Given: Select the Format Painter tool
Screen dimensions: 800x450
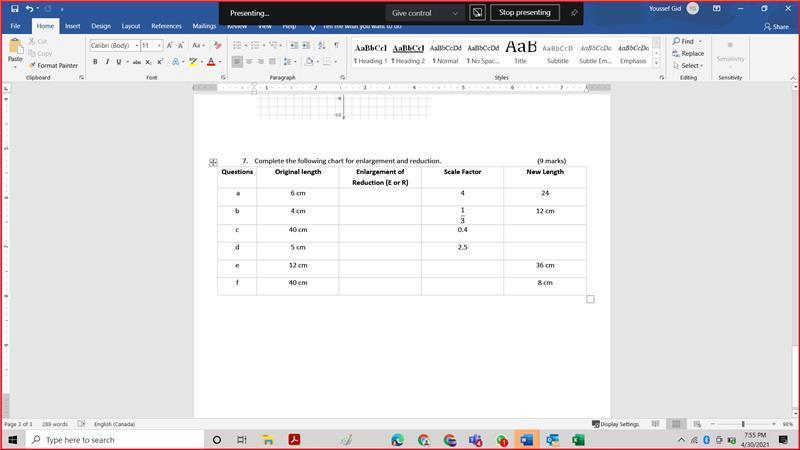Looking at the screenshot, I should (x=53, y=65).
